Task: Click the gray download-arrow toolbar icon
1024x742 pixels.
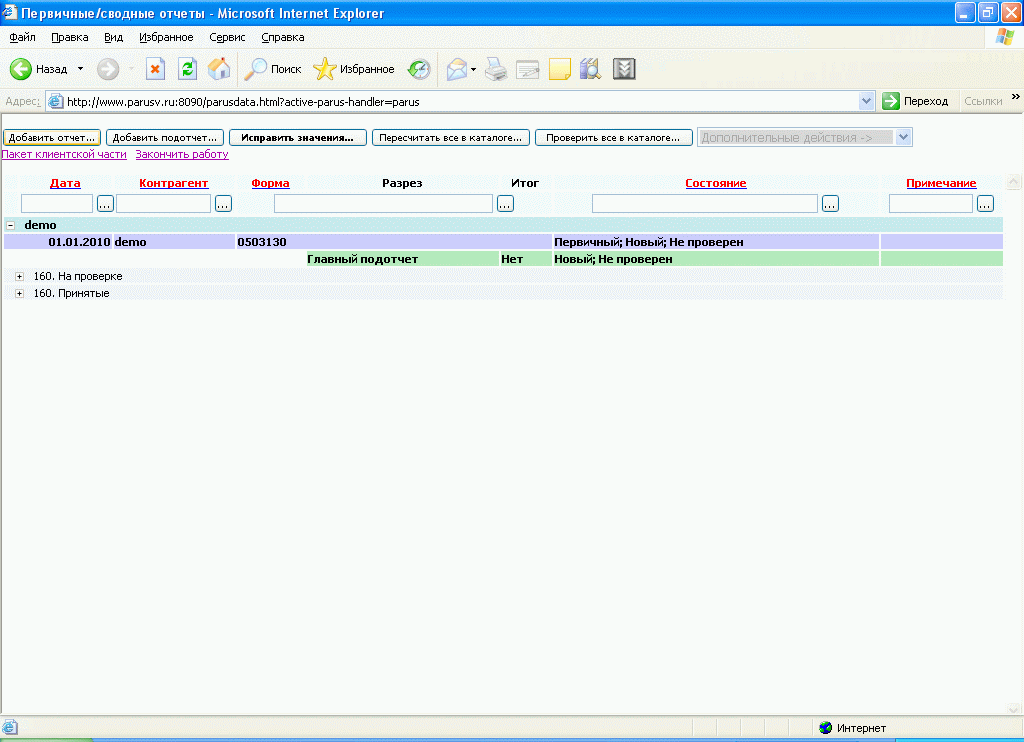Action: 624,69
